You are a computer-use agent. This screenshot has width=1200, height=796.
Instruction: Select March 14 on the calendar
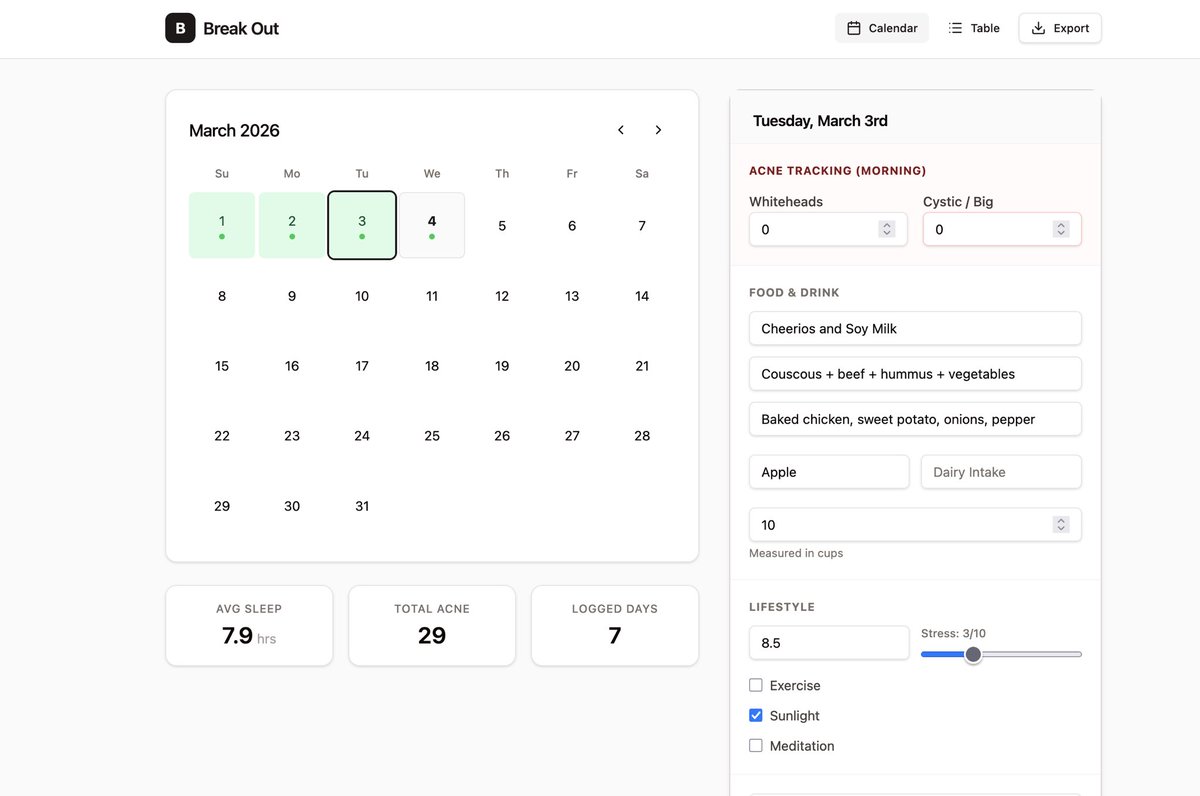642,296
